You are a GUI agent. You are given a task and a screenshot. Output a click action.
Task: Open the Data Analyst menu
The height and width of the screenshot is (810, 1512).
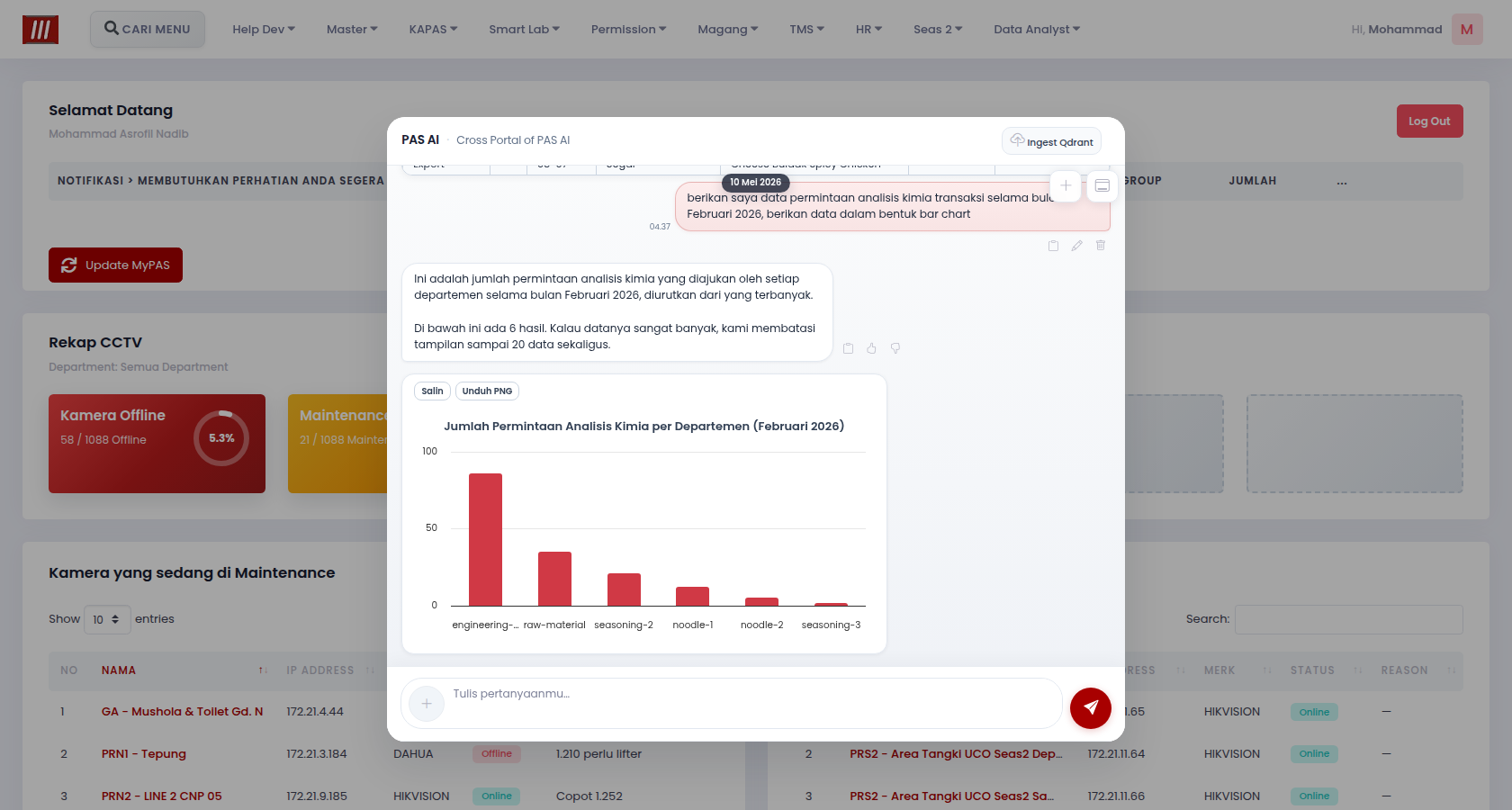pyautogui.click(x=1037, y=30)
